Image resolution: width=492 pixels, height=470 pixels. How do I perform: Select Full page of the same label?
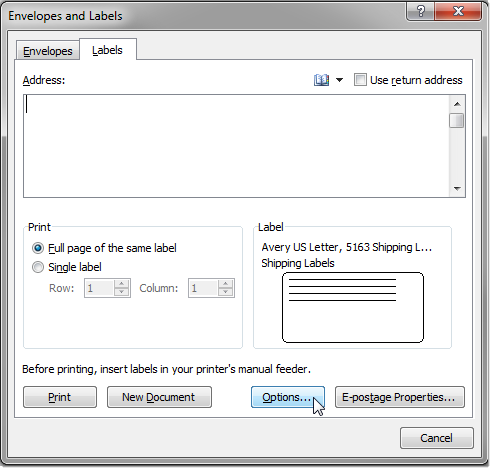[38, 248]
